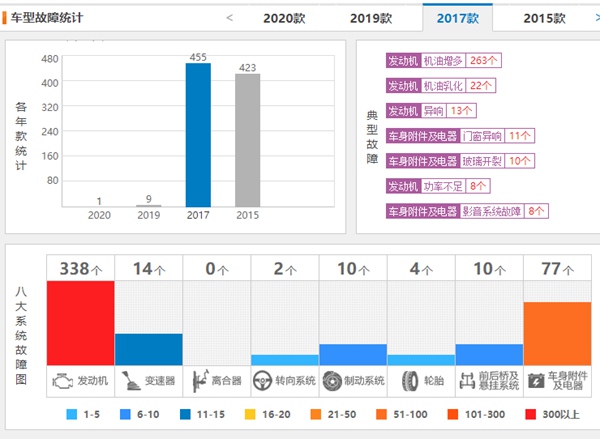This screenshot has height=439, width=600.
Task: Click the blue 2017 bar showing 455
Action: (x=198, y=135)
